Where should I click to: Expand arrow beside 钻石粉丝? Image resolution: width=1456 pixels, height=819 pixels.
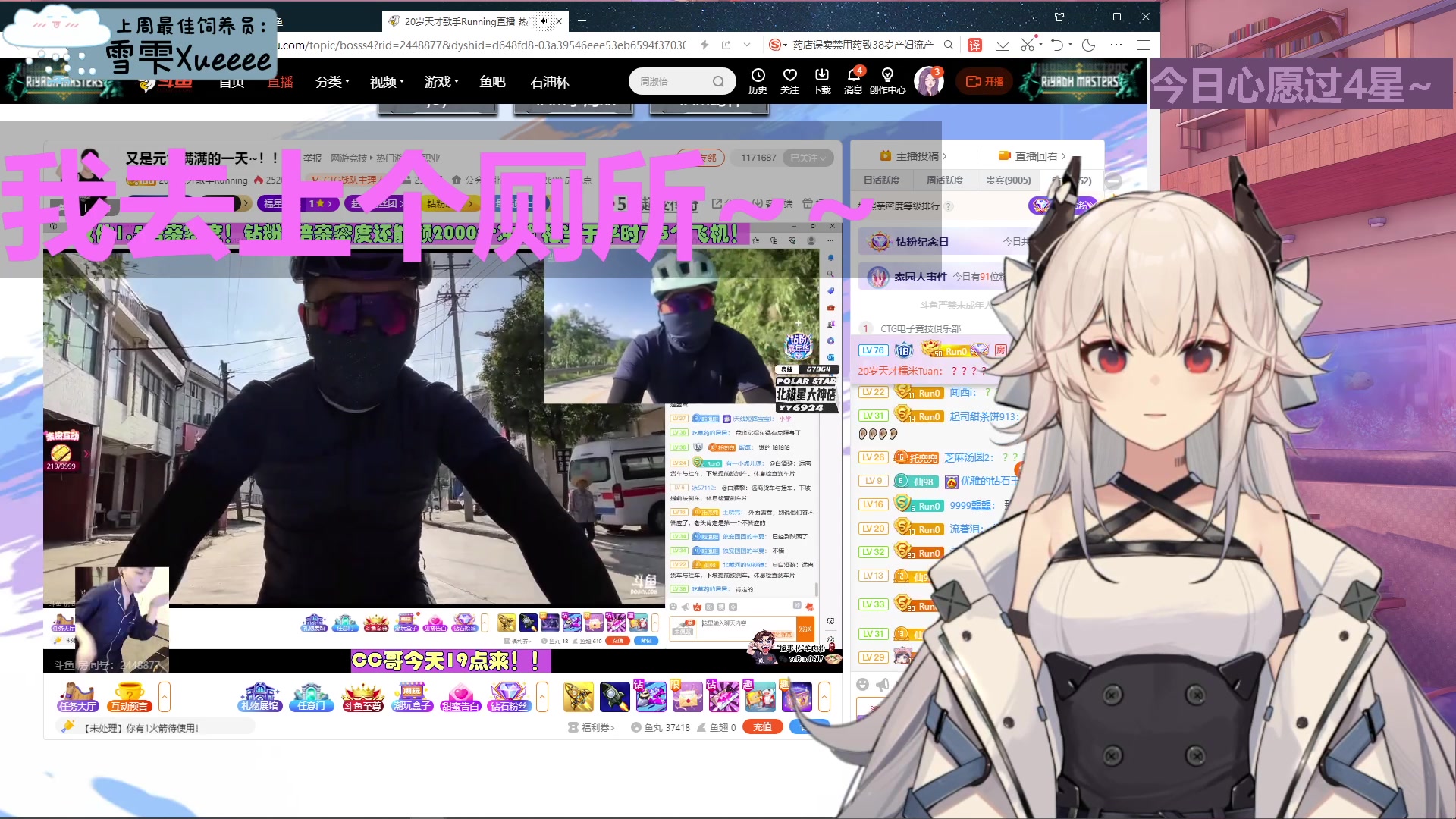(542, 697)
